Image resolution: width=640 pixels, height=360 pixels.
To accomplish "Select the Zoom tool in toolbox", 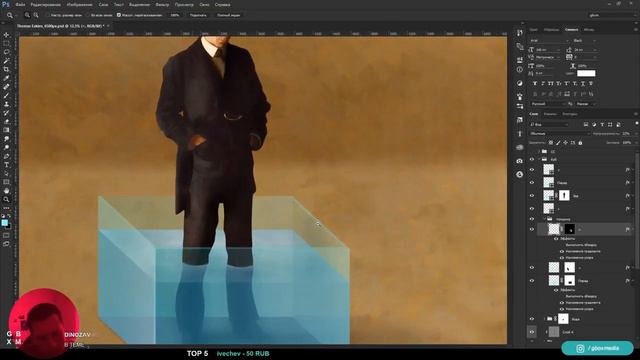I will (x=6, y=199).
